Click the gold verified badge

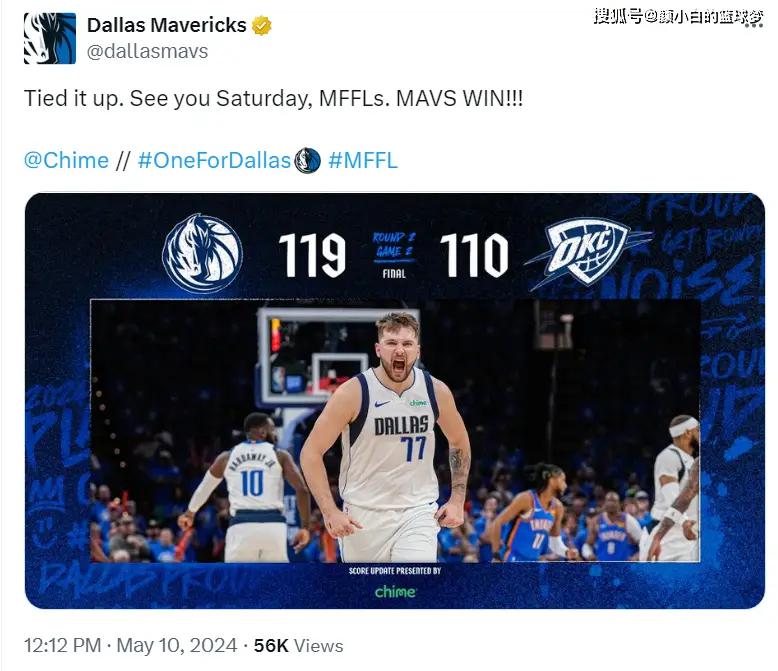pyautogui.click(x=261, y=25)
